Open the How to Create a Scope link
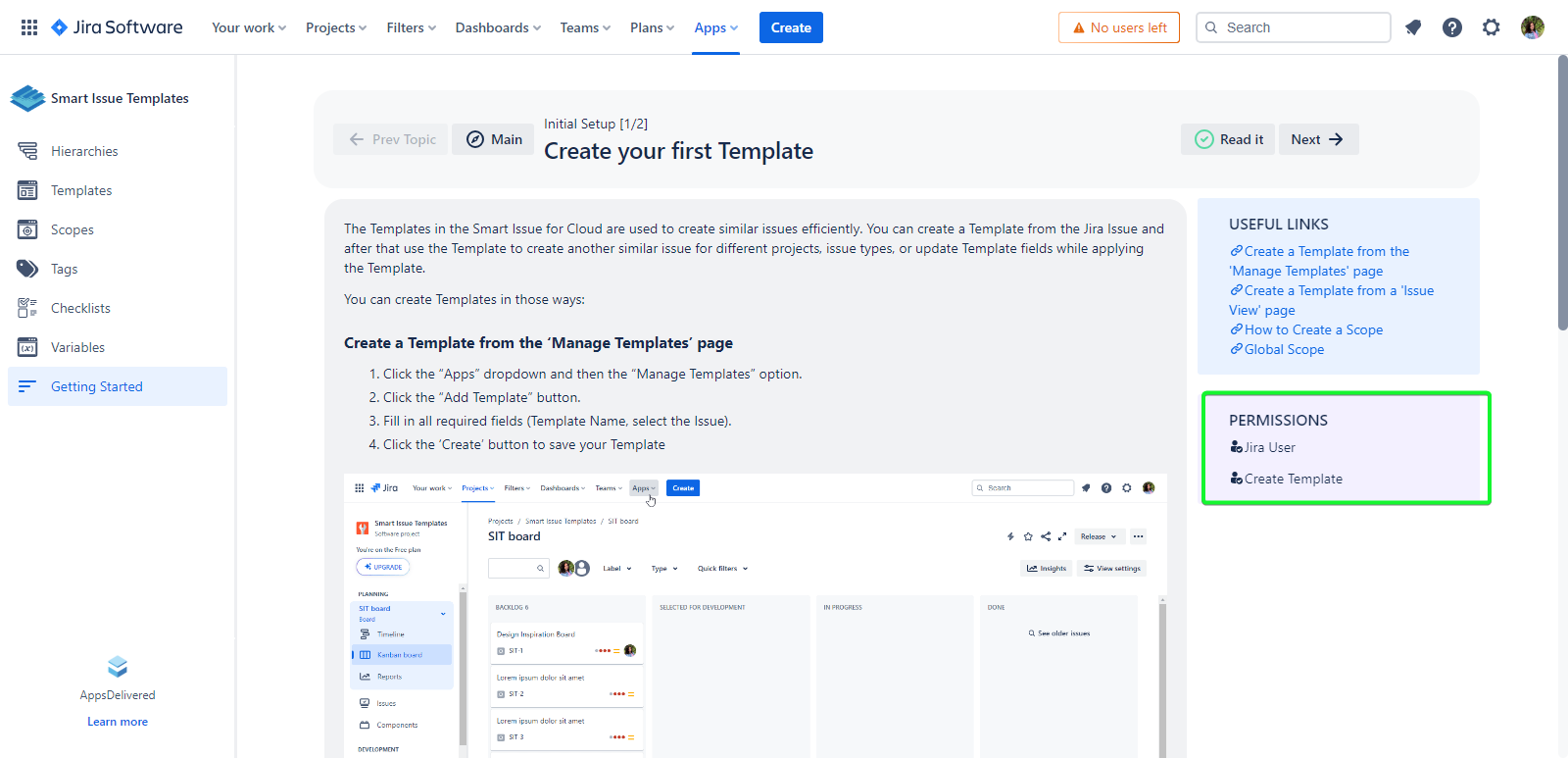 tap(1313, 329)
